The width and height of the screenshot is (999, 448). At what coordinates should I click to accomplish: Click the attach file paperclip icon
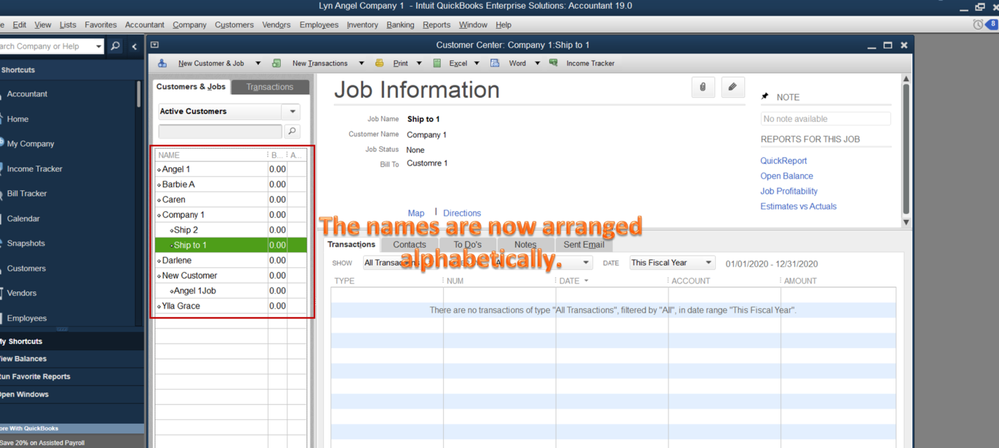click(703, 87)
